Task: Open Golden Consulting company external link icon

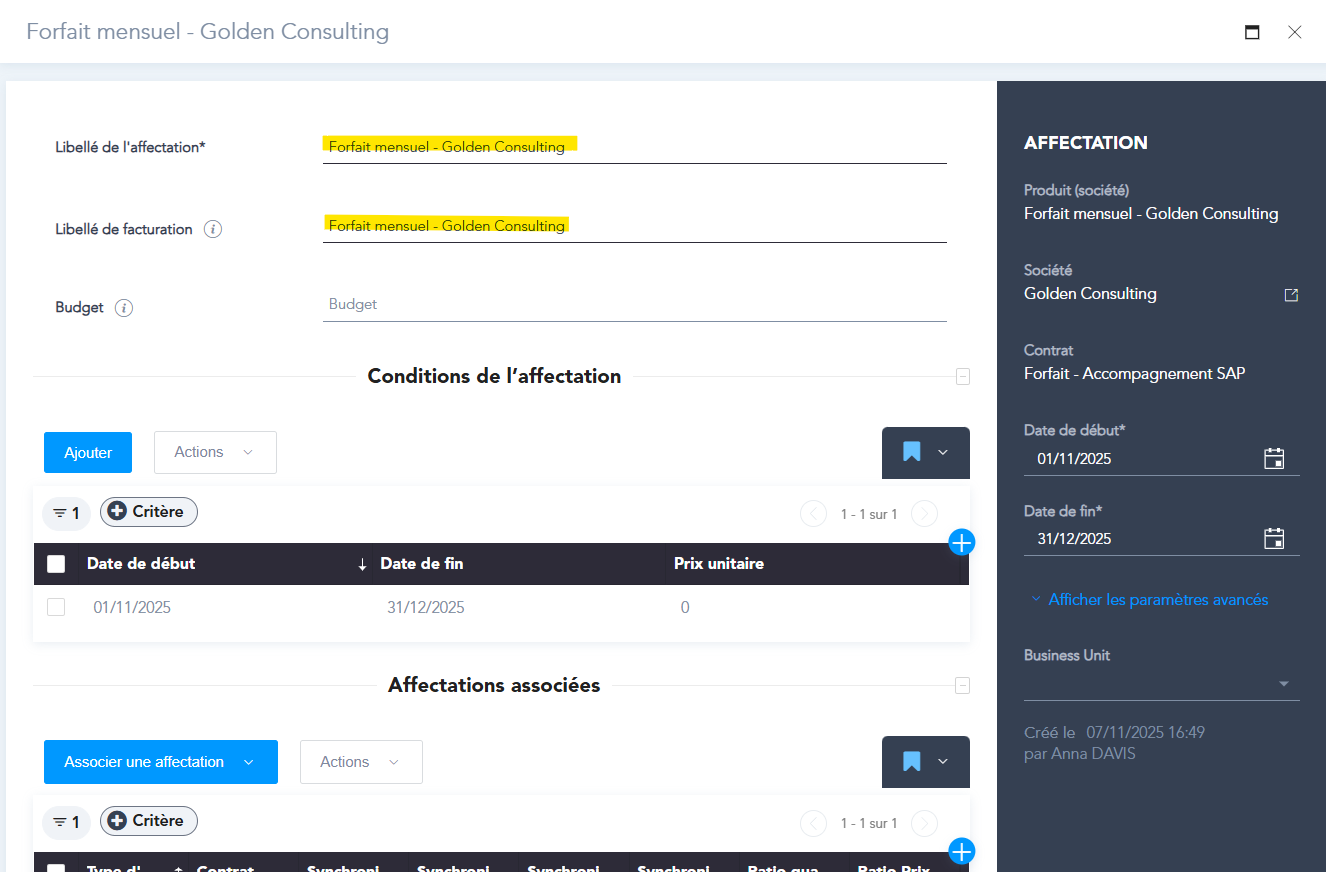Action: pyautogui.click(x=1291, y=295)
